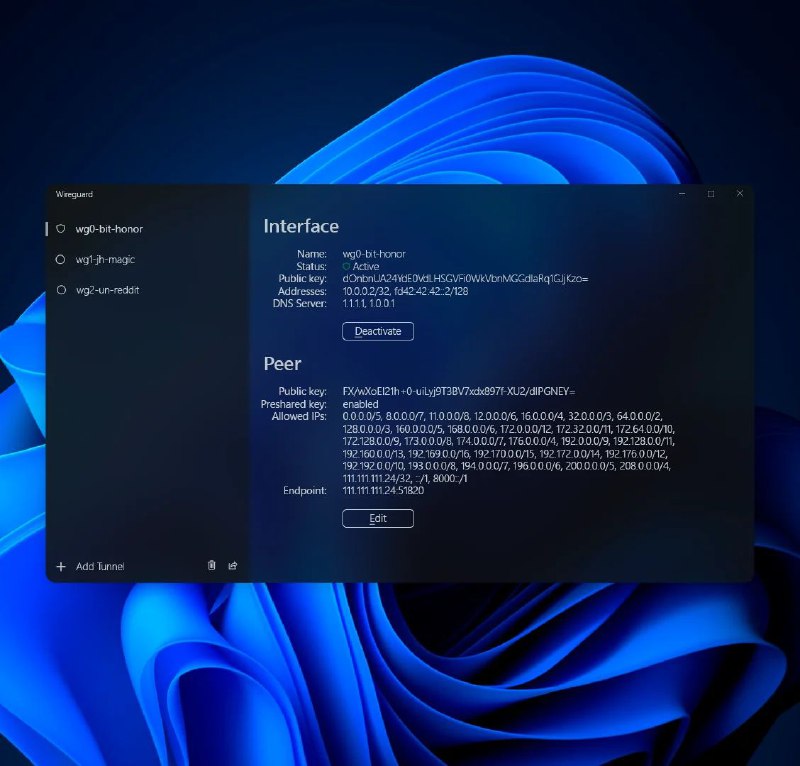This screenshot has height=766, width=800.
Task: Click the green Active status icon
Action: point(346,266)
